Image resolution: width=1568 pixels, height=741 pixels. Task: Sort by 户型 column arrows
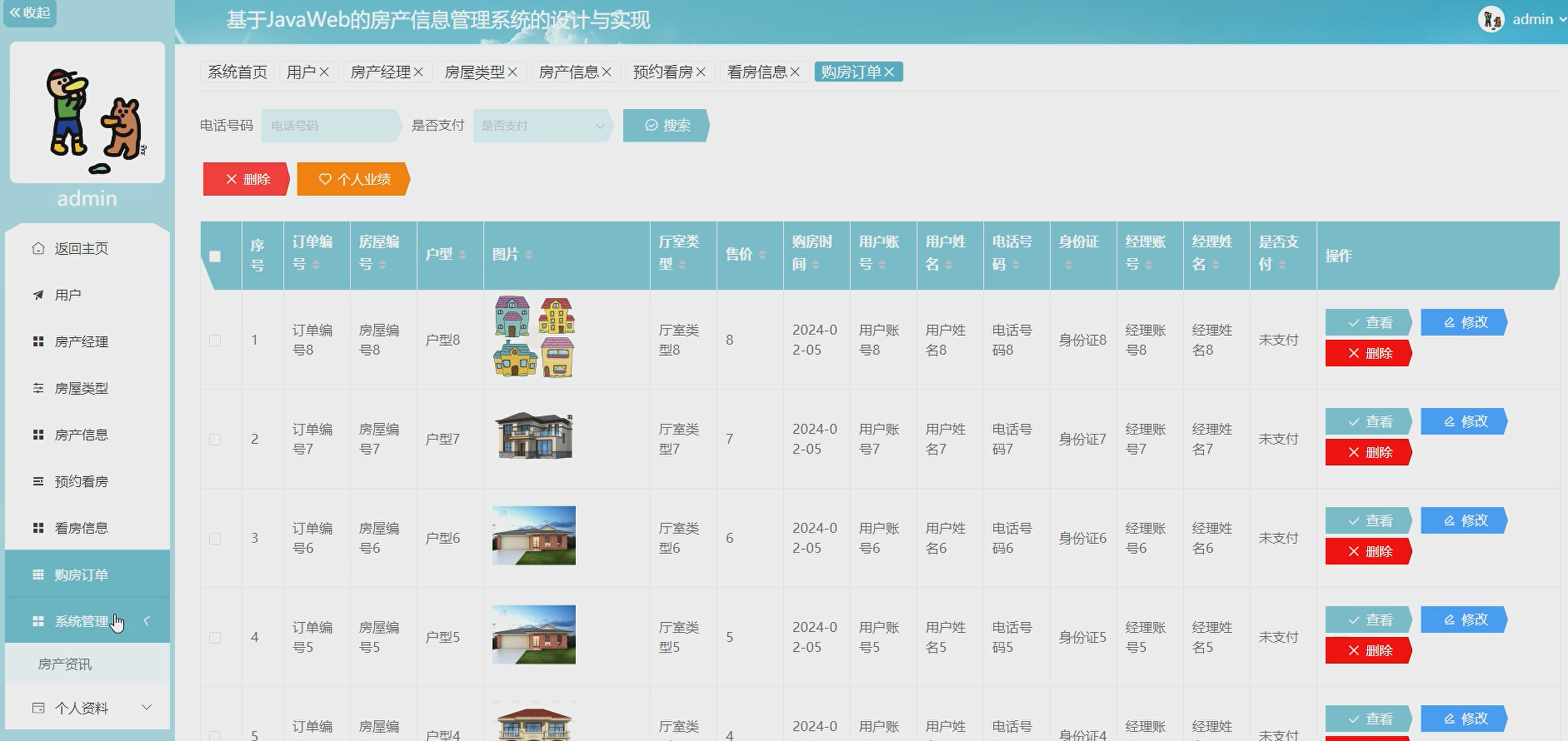tap(462, 255)
